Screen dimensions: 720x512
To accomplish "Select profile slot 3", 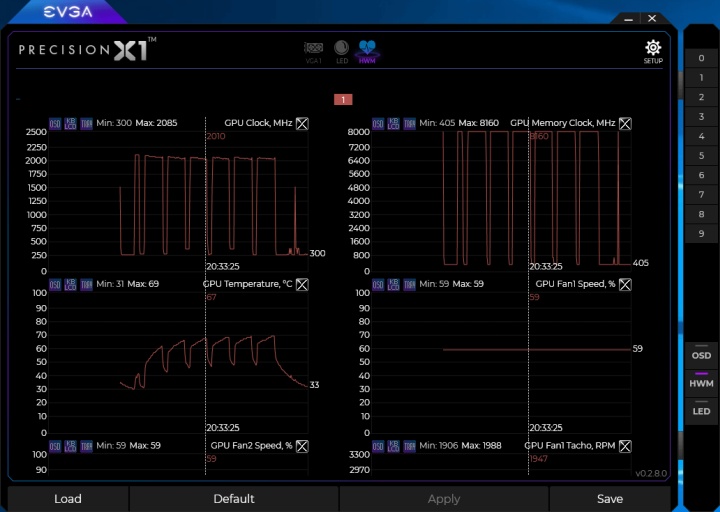I will [701, 117].
